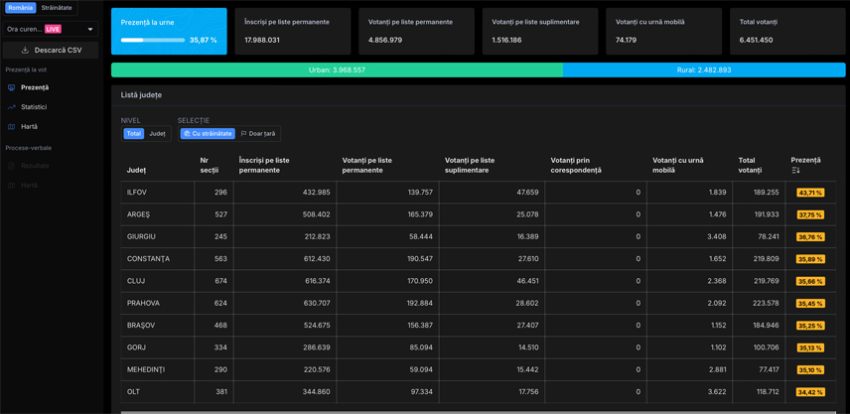
Task: Expand the Ora curentă dropdown arrow
Action: 92,30
